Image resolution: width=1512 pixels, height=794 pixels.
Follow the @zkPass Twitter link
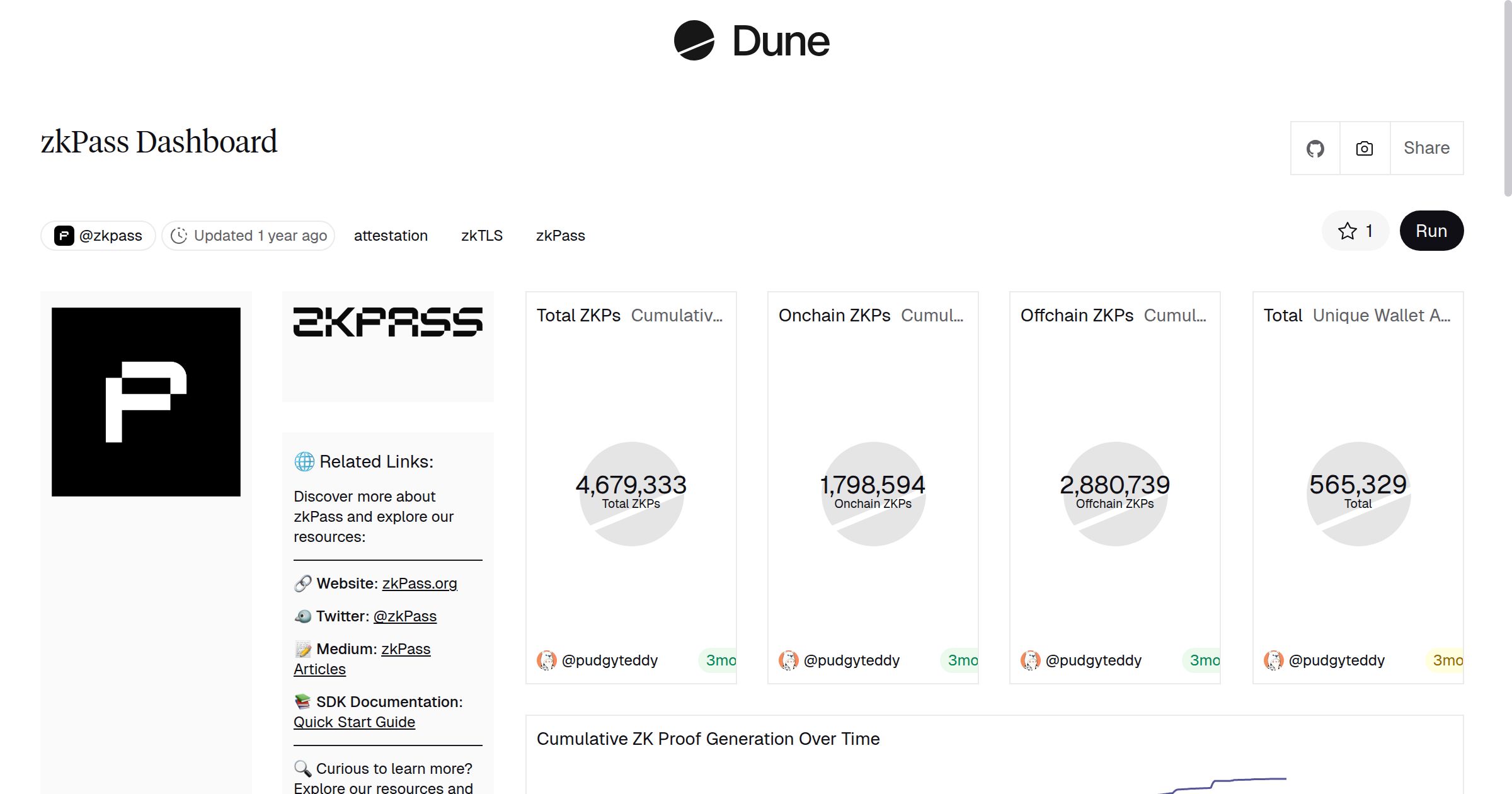tap(405, 616)
